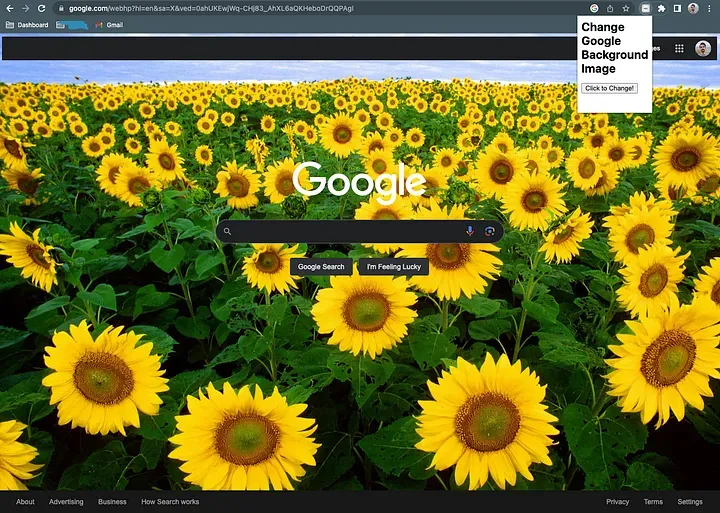Reload the current Google page

pos(41,8)
